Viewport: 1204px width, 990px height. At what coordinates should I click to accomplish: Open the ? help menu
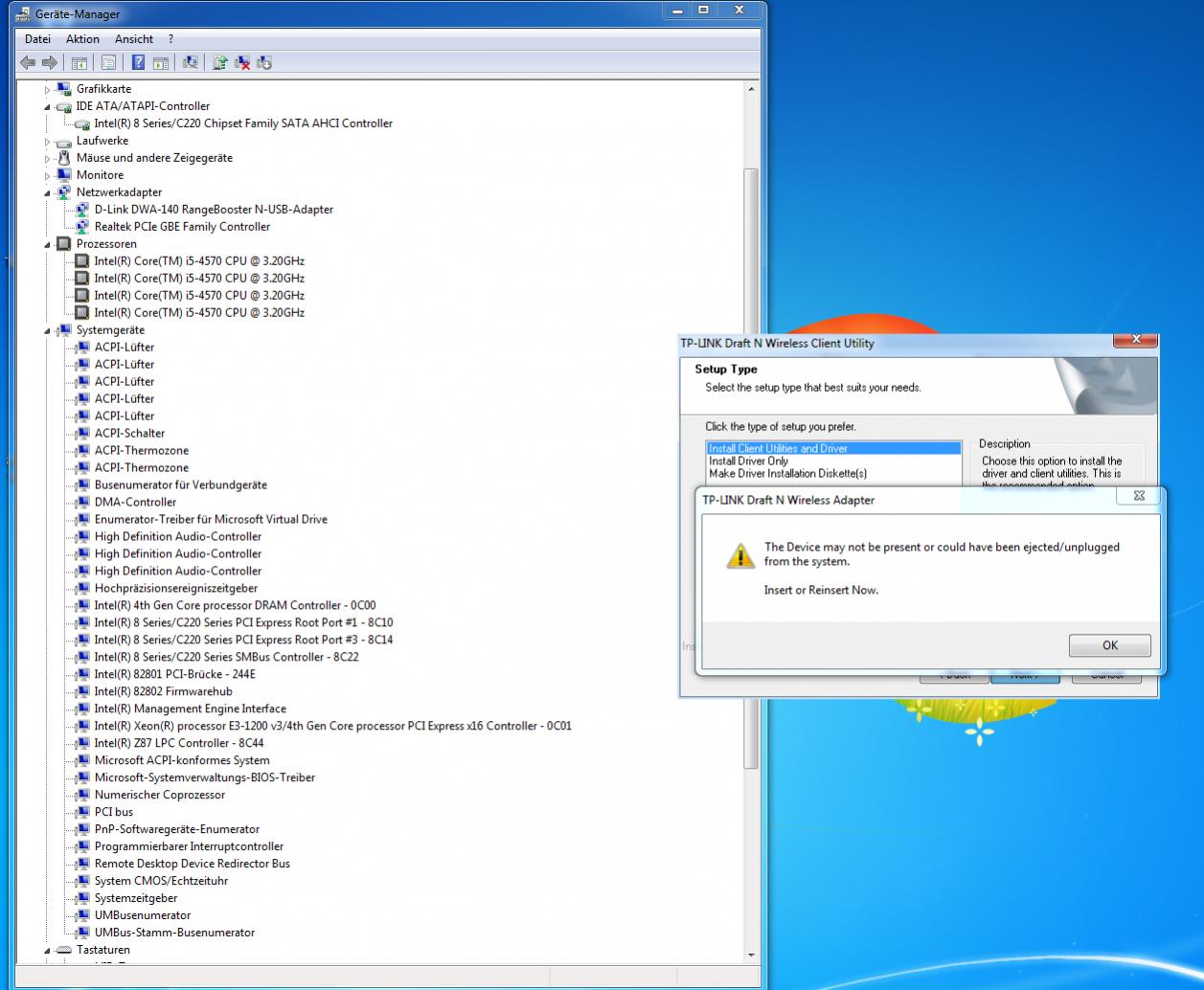[170, 39]
